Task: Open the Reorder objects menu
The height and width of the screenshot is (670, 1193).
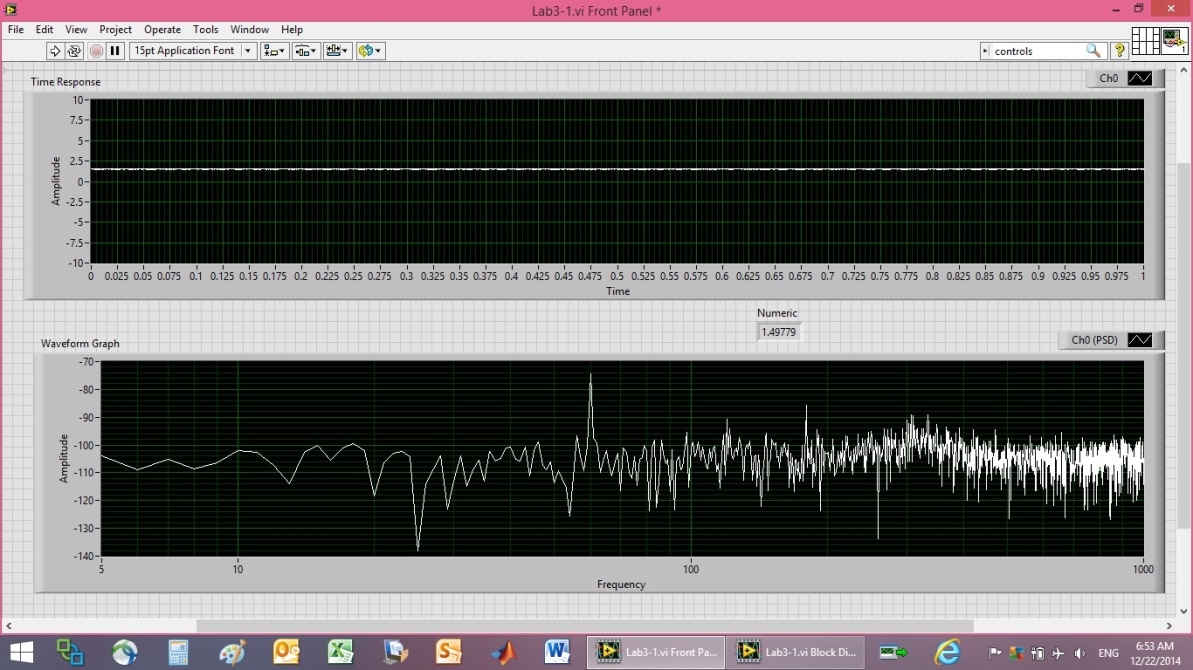Action: (370, 50)
